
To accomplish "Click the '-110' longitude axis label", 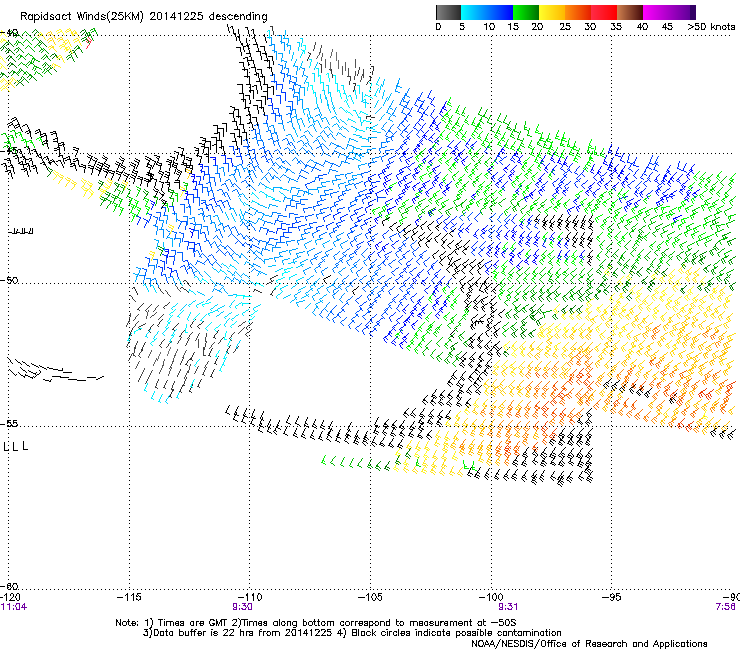I will 250,597.
